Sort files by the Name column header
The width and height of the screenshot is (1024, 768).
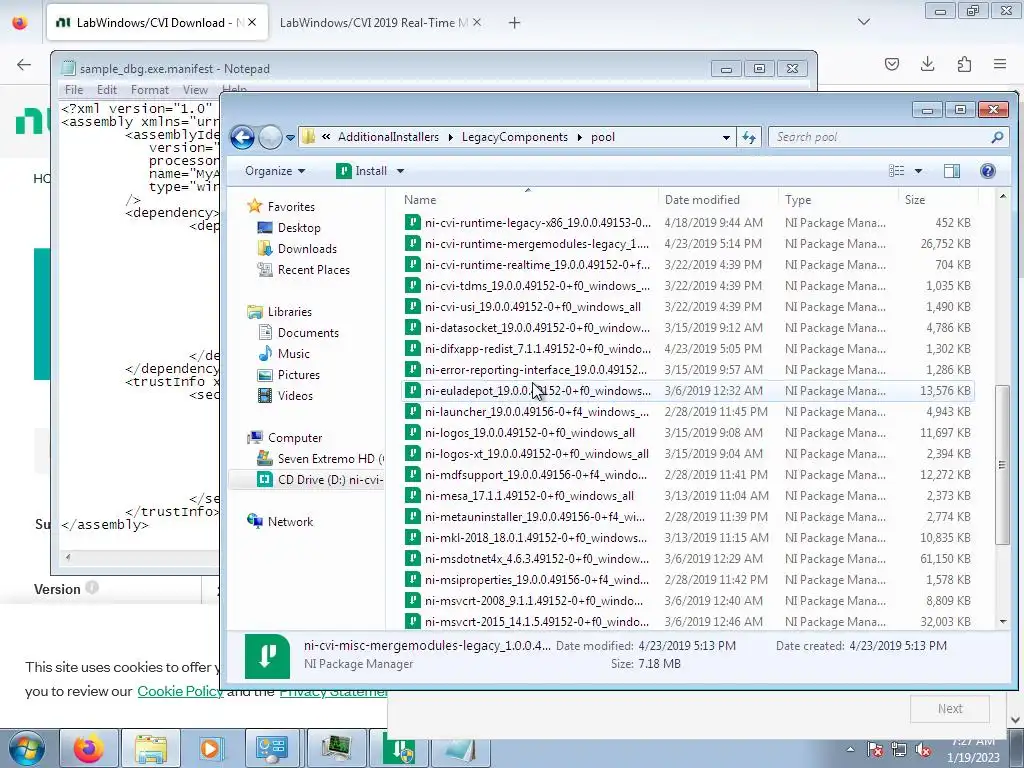tap(528, 200)
